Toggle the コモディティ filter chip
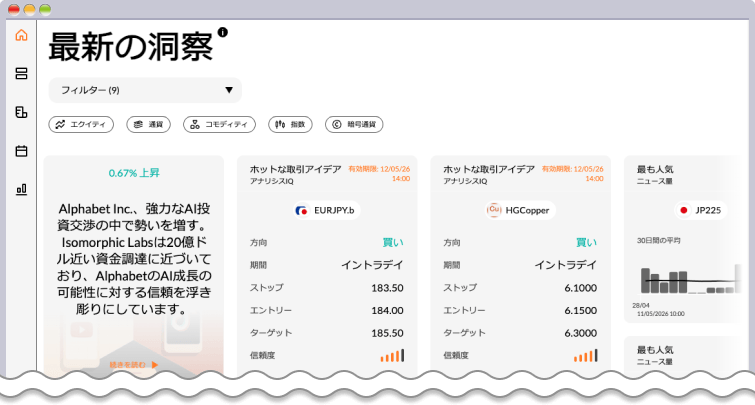755x405 pixels. click(219, 124)
